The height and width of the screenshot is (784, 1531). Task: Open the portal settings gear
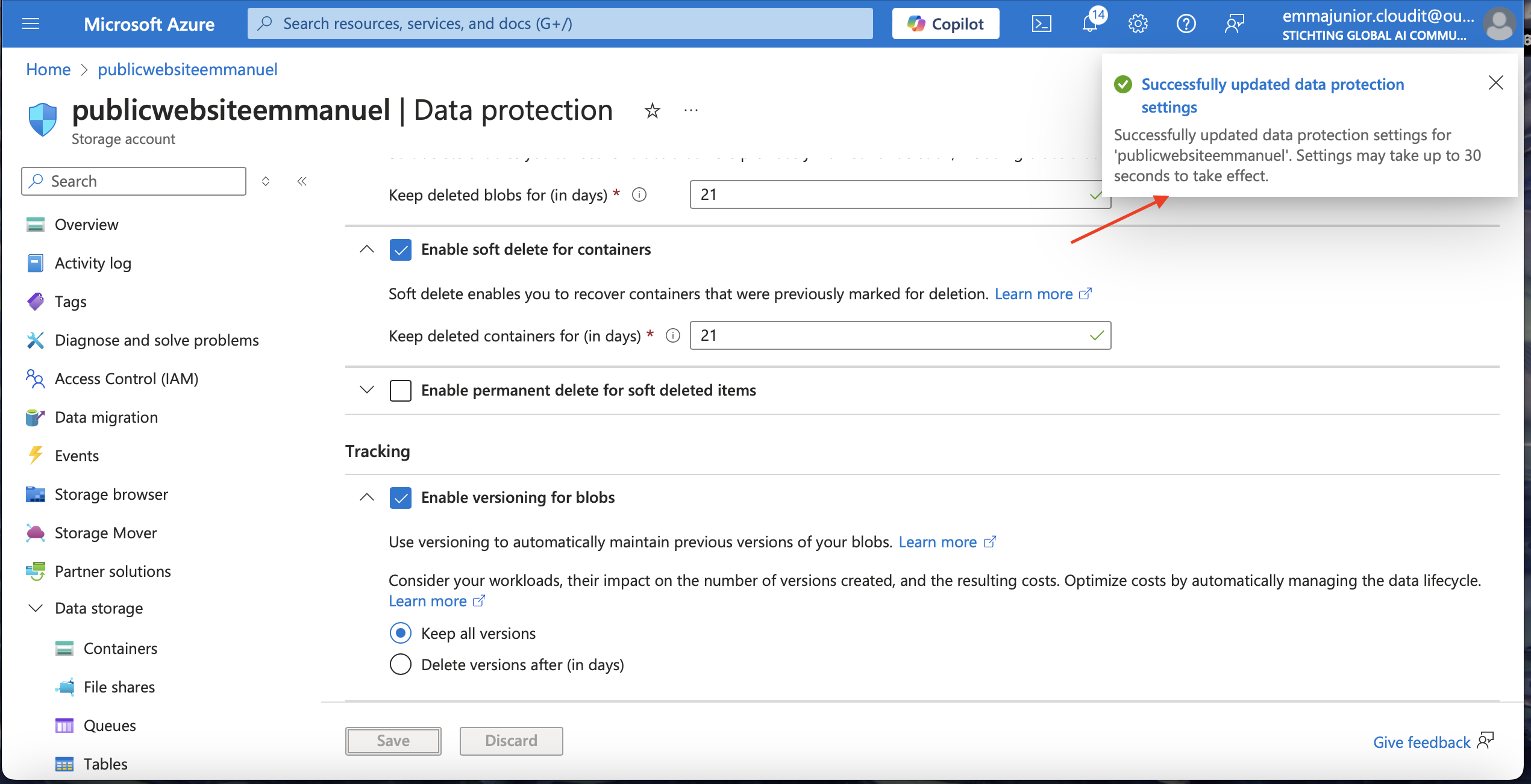1138,24
